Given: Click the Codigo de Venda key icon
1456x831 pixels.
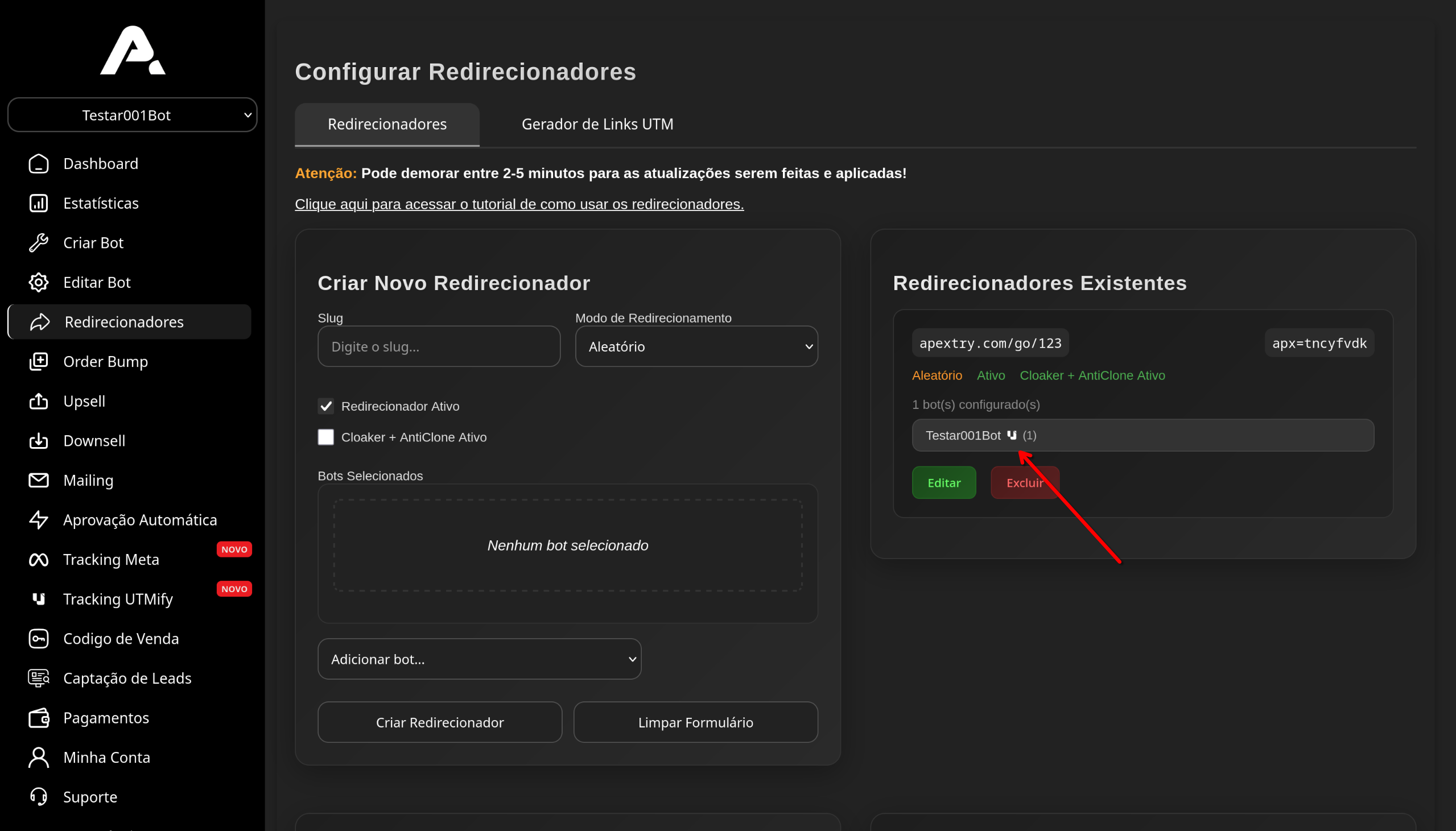Looking at the screenshot, I should click(x=39, y=639).
